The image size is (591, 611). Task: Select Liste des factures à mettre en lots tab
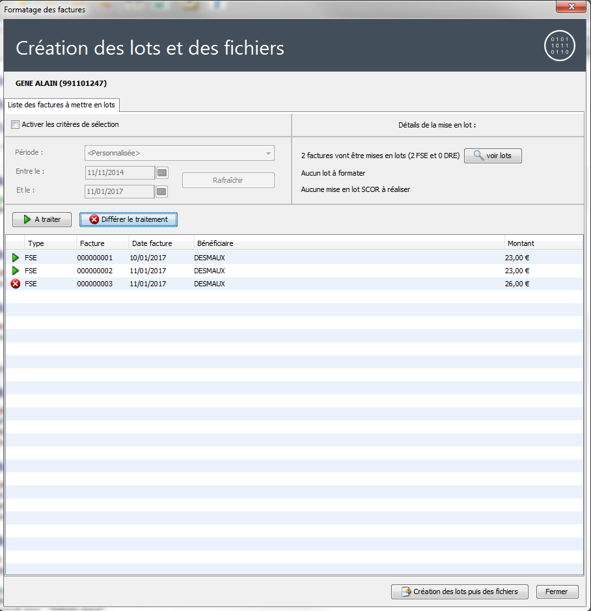point(62,105)
